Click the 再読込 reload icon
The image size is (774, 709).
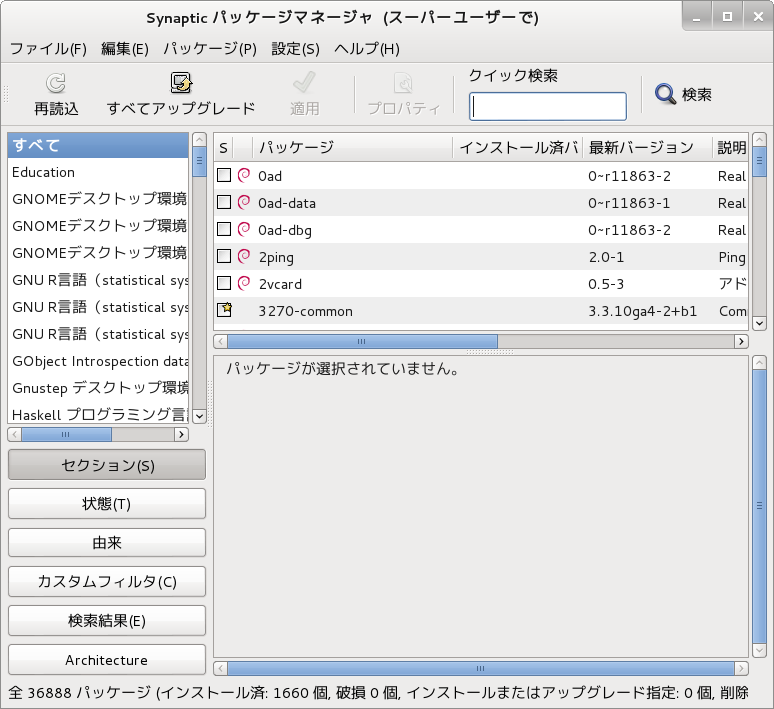click(56, 83)
